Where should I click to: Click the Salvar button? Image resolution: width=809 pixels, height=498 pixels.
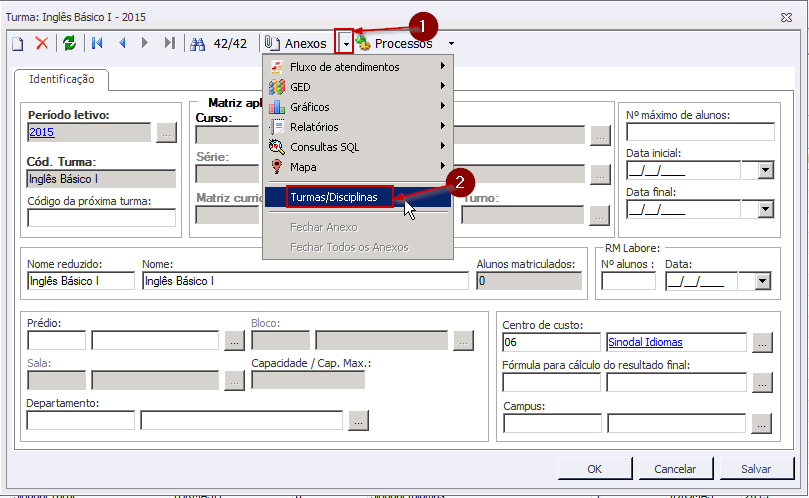click(755, 468)
